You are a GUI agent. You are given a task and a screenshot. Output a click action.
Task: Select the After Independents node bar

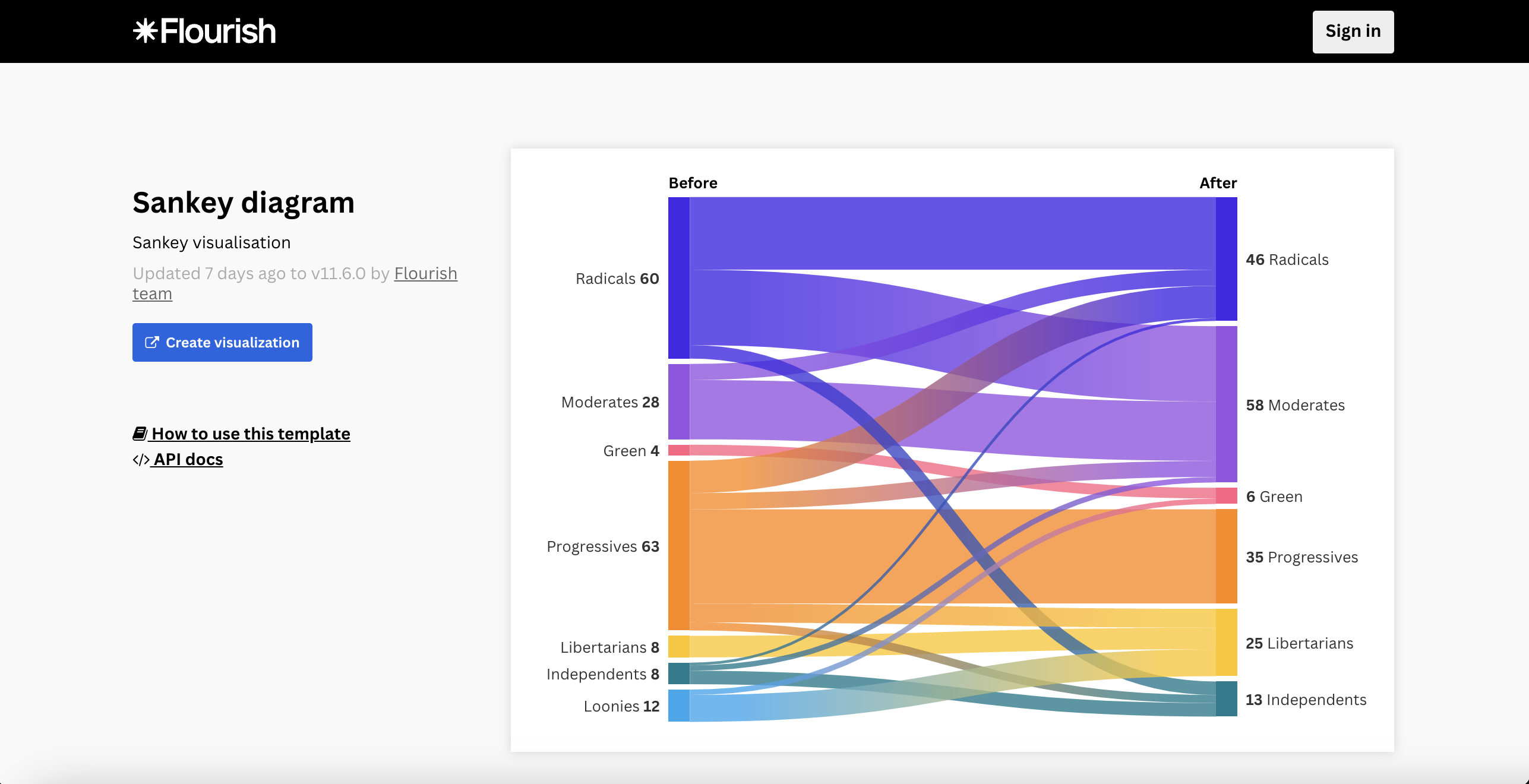click(1226, 698)
